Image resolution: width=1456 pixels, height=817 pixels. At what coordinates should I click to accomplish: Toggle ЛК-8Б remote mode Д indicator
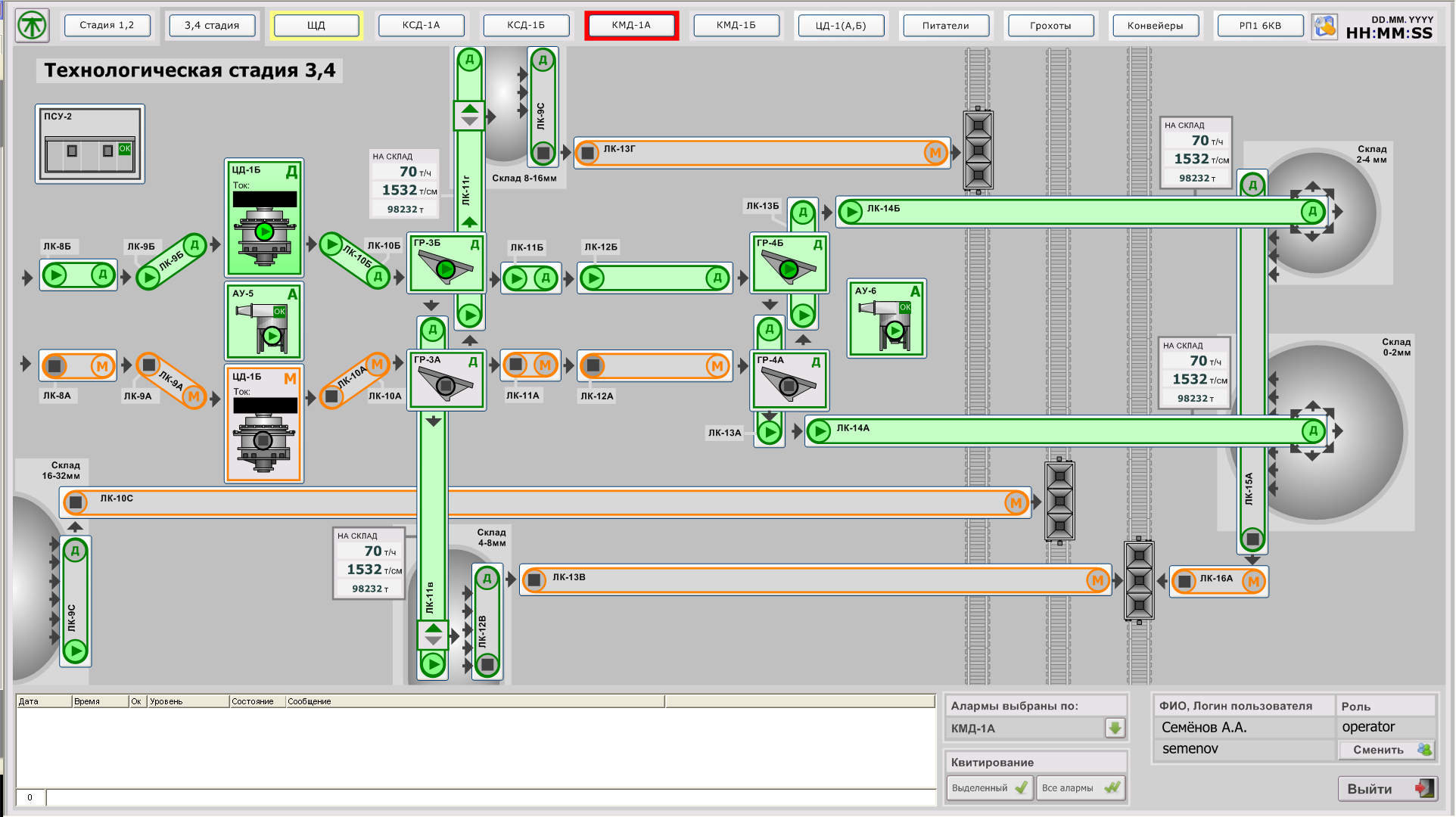(102, 275)
